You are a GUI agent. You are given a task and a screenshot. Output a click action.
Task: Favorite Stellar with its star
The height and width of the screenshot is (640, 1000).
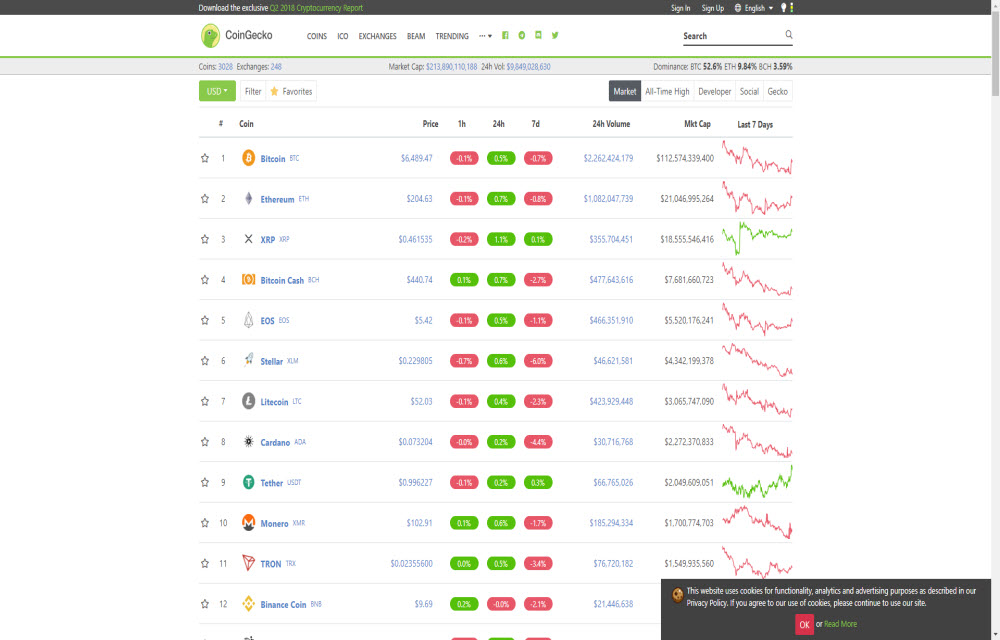(x=205, y=360)
